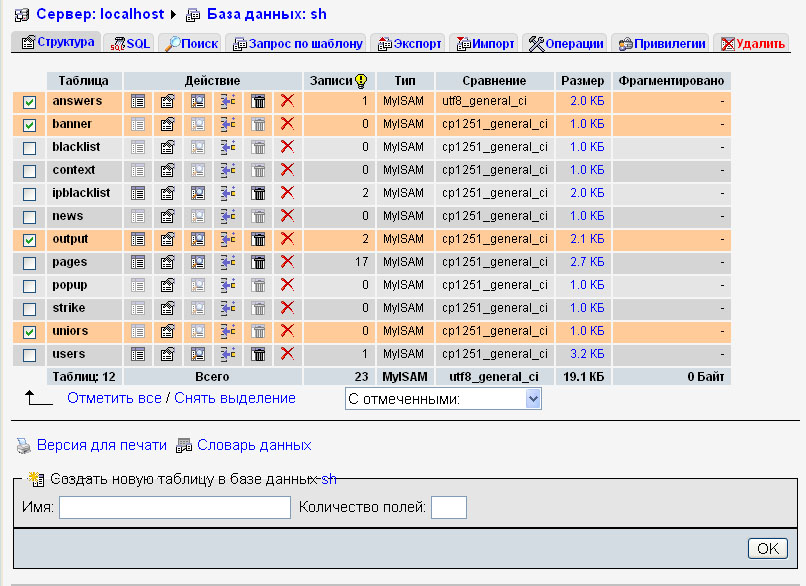
Task: Go to 'Сервер: localhost' breadcrumb
Action: click(x=100, y=14)
